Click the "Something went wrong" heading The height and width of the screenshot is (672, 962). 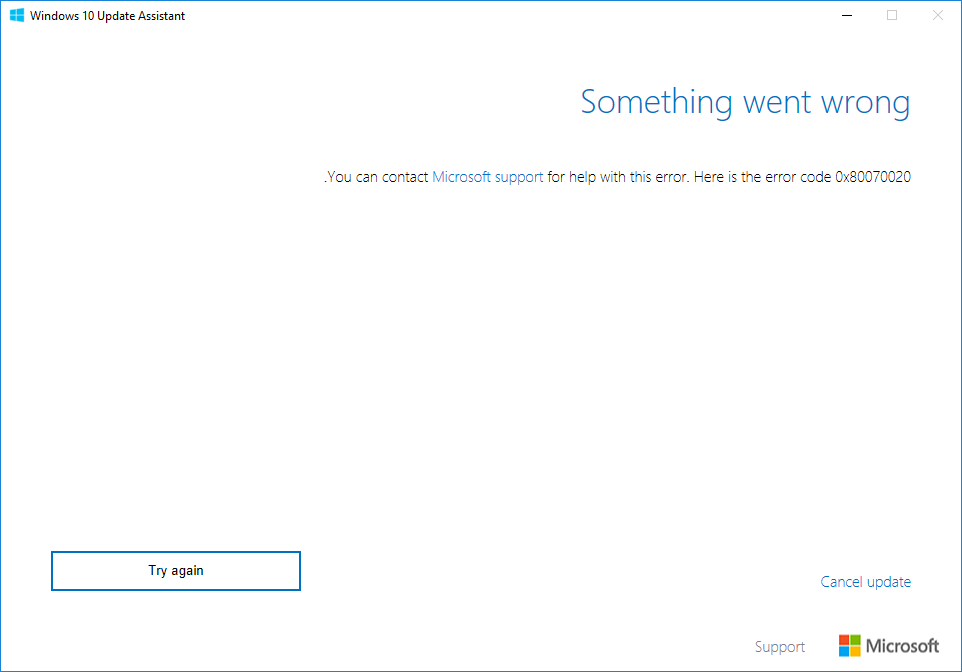pyautogui.click(x=745, y=102)
